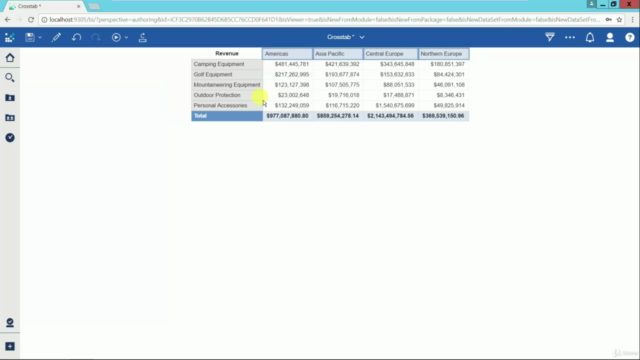Click the Share export icon in toolbar
The image size is (640, 360).
click(142, 38)
